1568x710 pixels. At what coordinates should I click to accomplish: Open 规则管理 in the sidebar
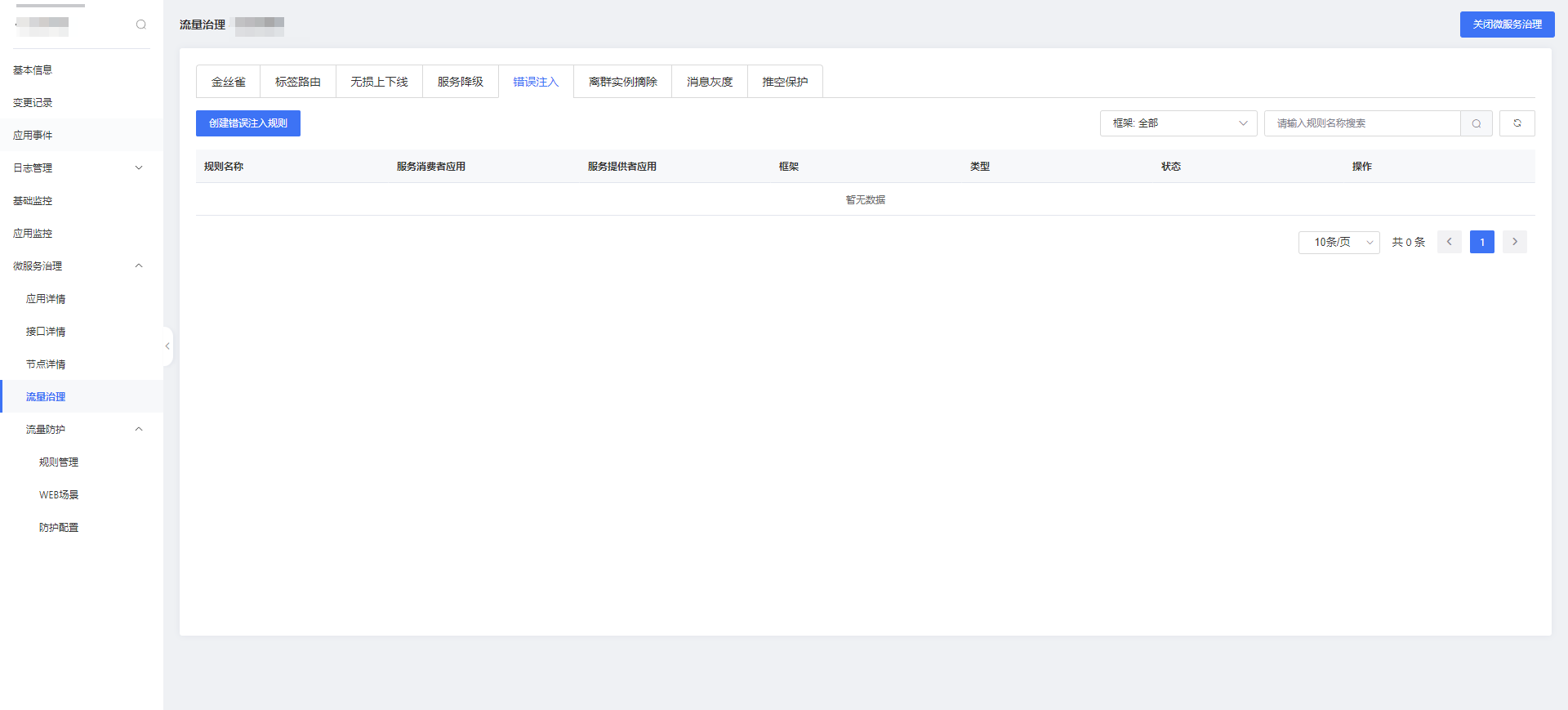tap(59, 462)
